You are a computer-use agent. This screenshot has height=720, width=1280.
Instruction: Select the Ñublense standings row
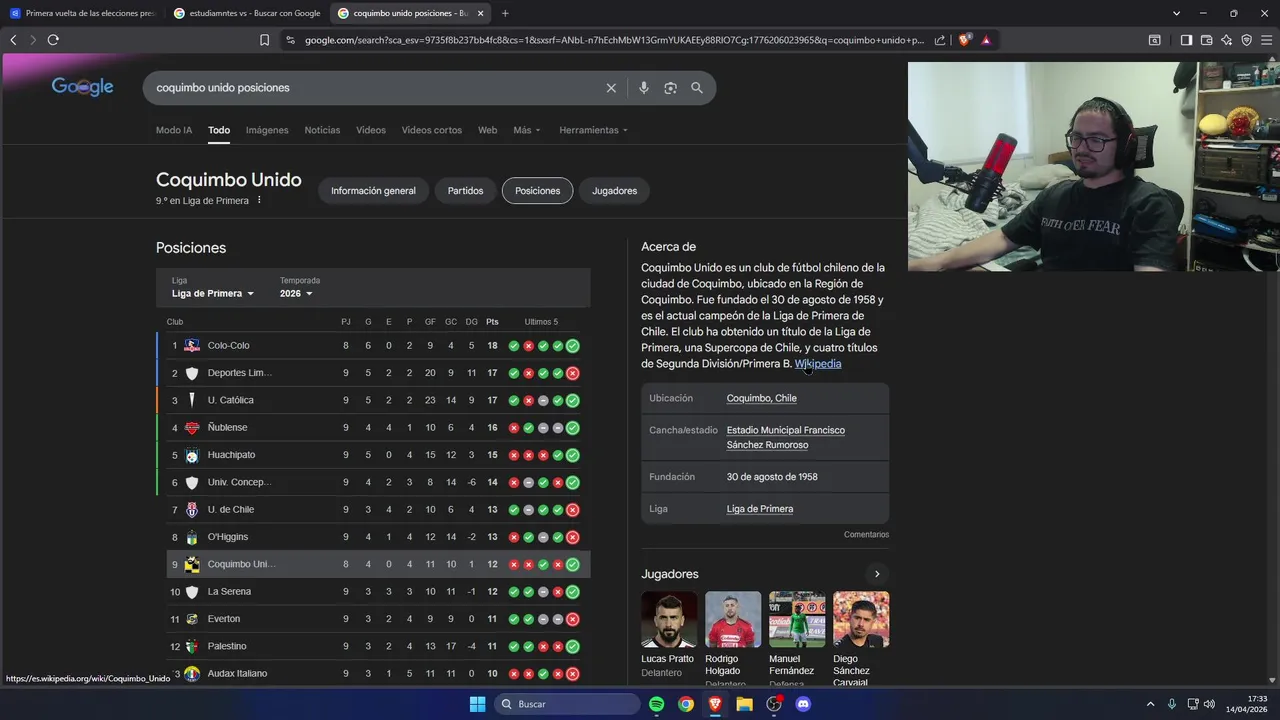(373, 428)
